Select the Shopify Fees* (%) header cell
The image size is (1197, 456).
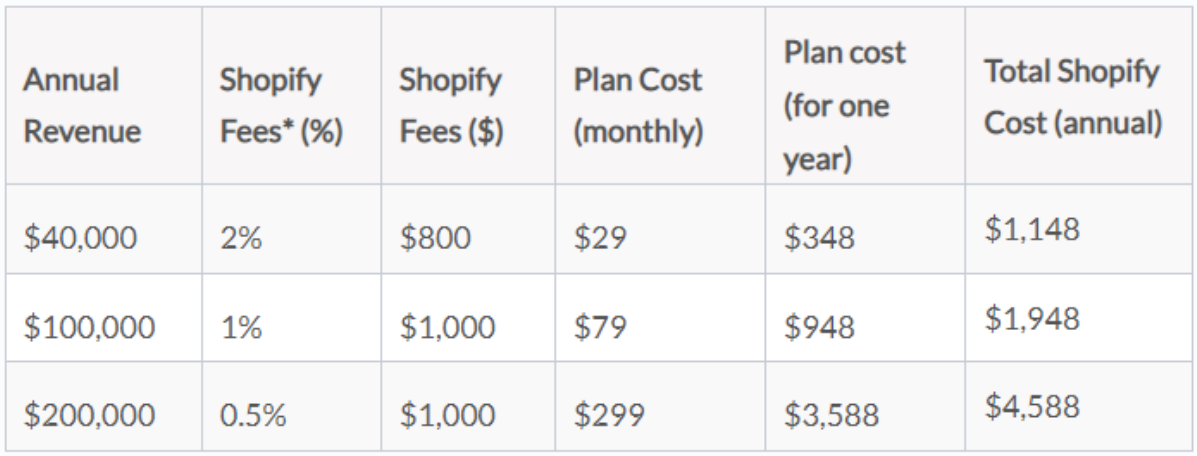pos(292,95)
